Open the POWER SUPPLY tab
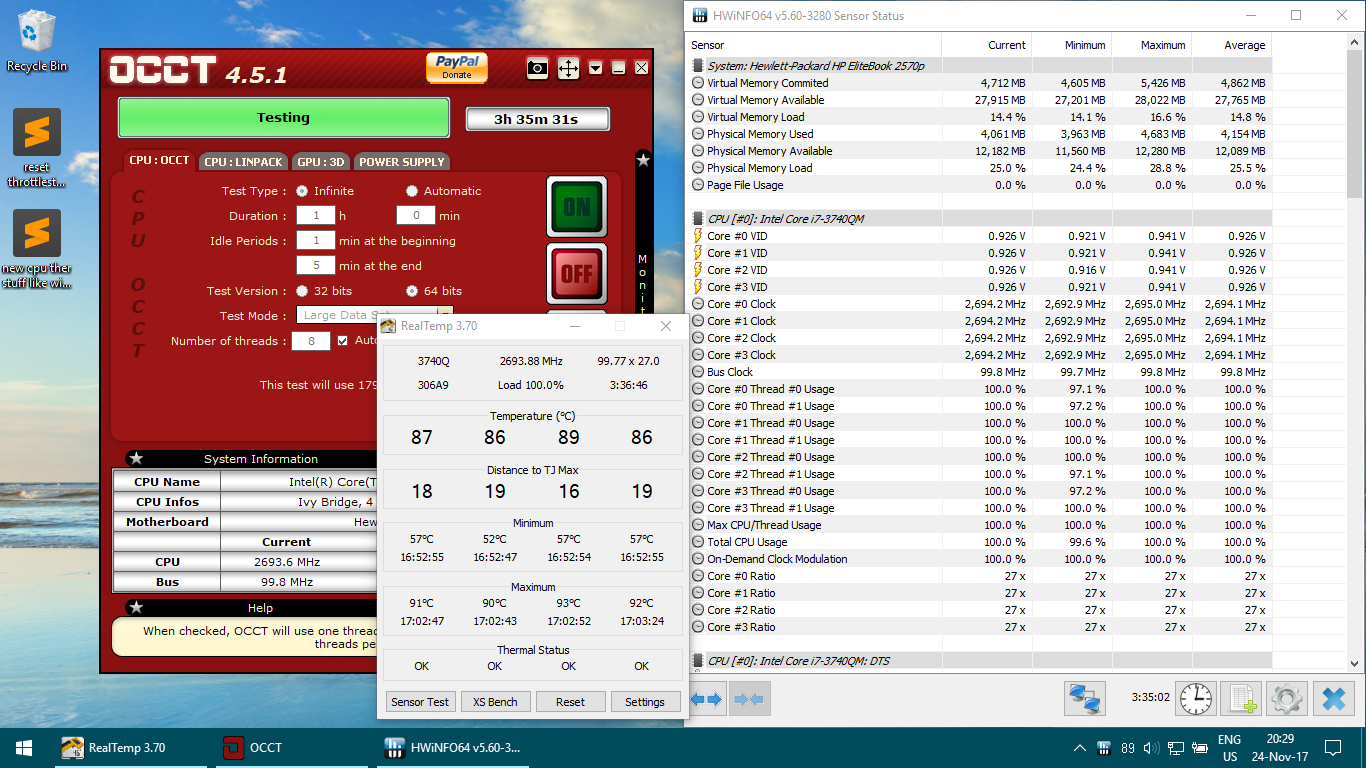The height and width of the screenshot is (768, 1366). click(401, 162)
